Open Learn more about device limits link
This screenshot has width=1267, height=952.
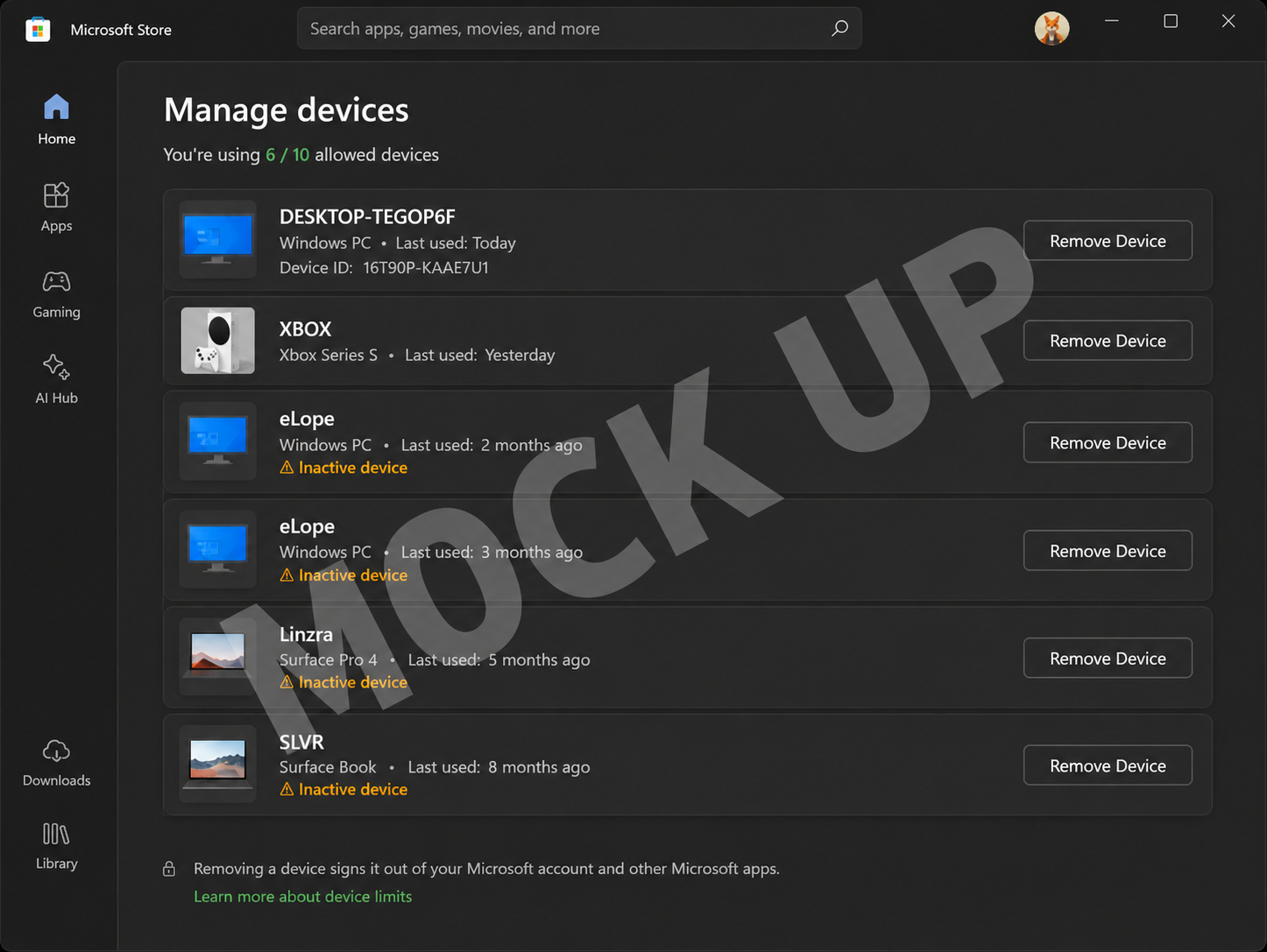[x=303, y=897]
